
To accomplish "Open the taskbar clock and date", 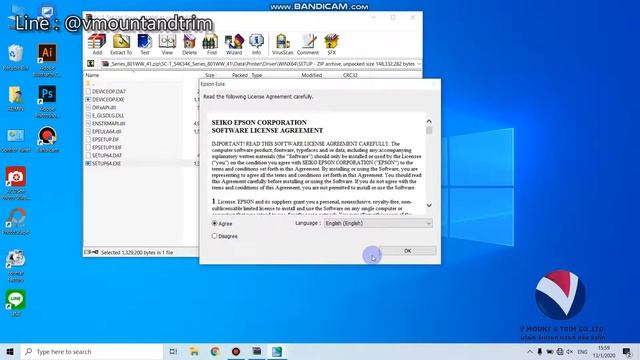I will [x=604, y=351].
